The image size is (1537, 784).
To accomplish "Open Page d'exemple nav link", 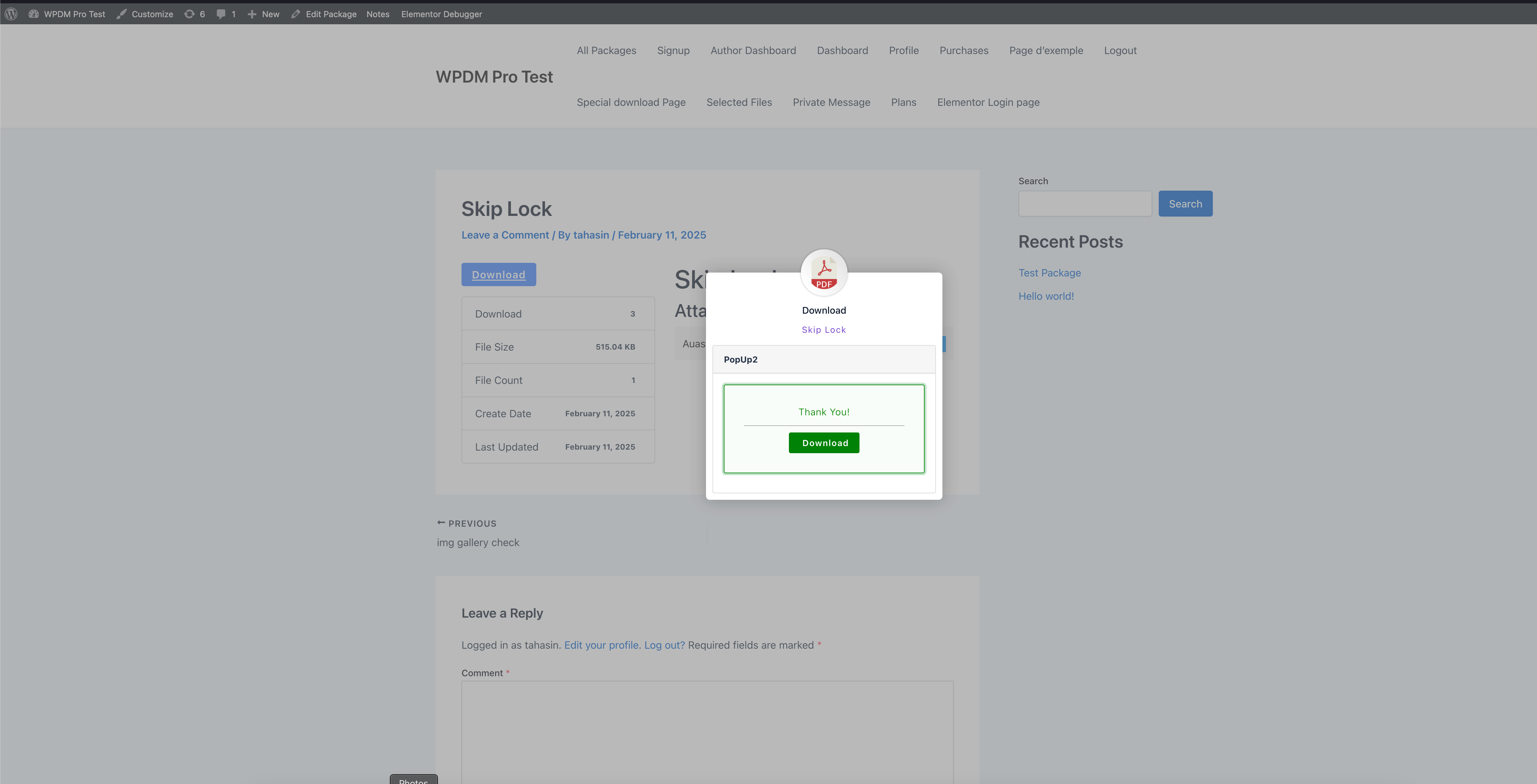I will pos(1046,51).
